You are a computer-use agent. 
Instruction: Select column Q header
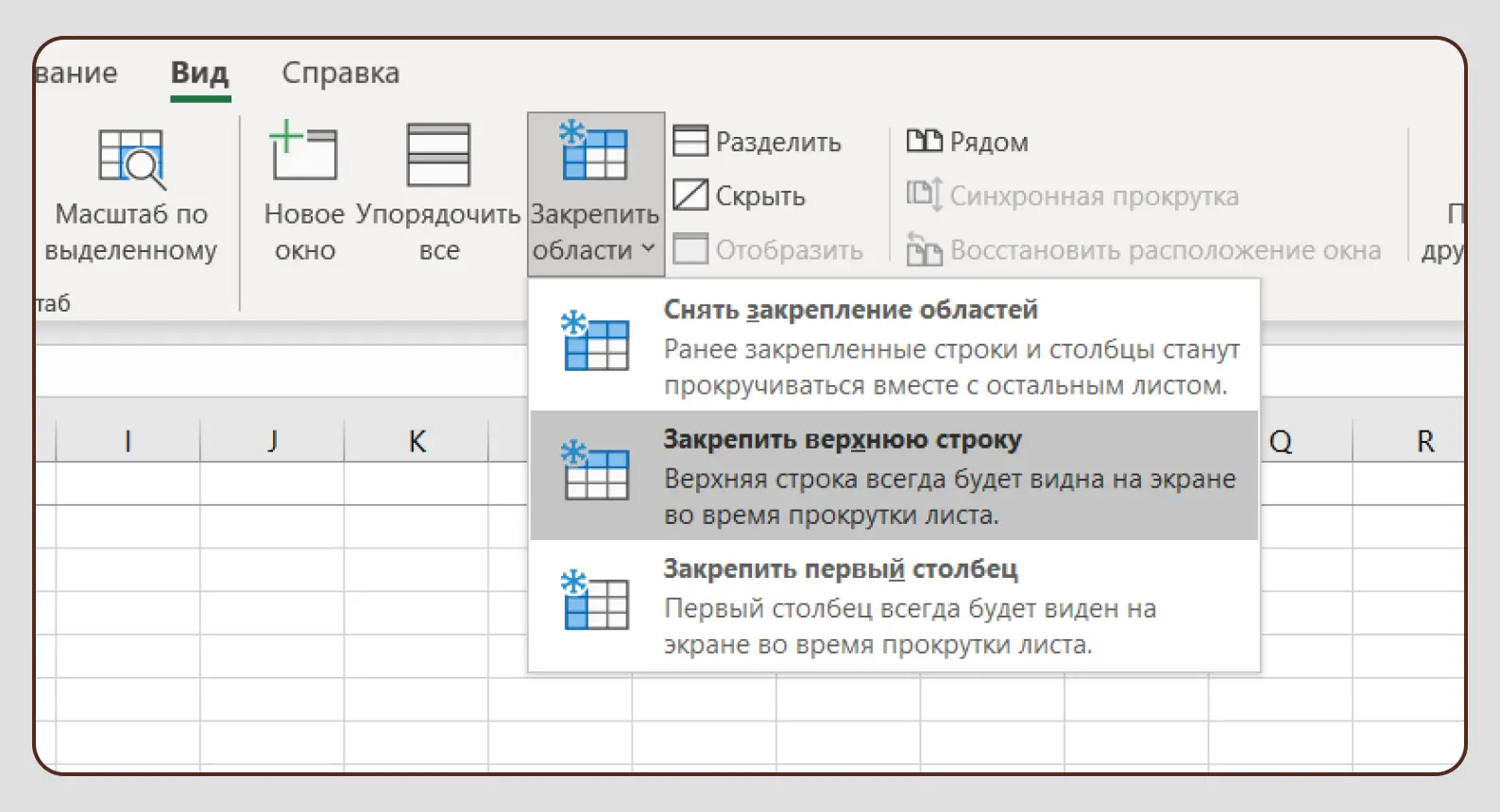point(1281,441)
